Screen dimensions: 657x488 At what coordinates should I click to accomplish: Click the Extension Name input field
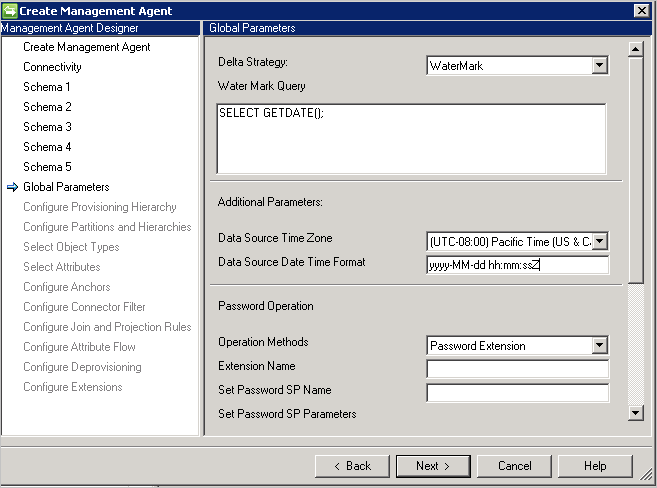pyautogui.click(x=517, y=369)
